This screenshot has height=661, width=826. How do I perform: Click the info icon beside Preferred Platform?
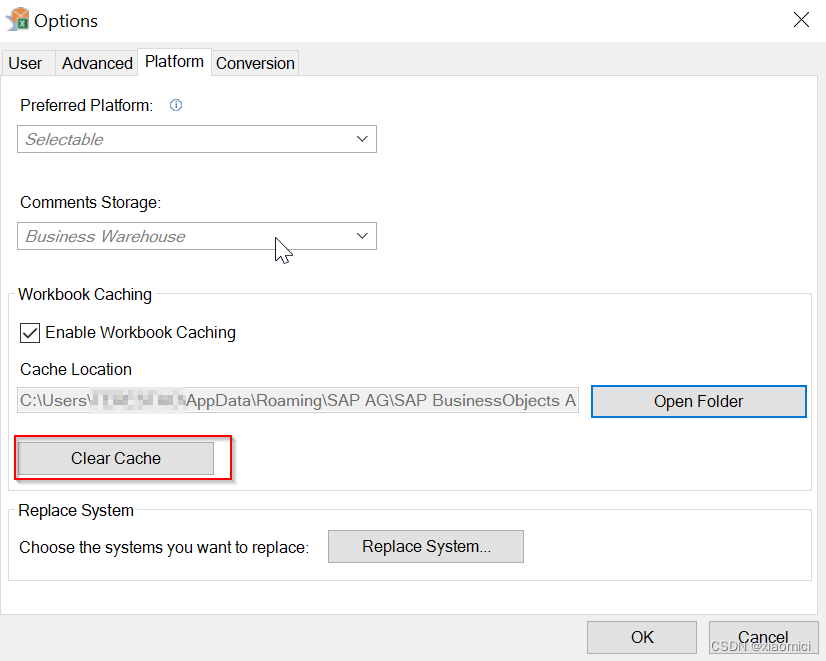(175, 105)
